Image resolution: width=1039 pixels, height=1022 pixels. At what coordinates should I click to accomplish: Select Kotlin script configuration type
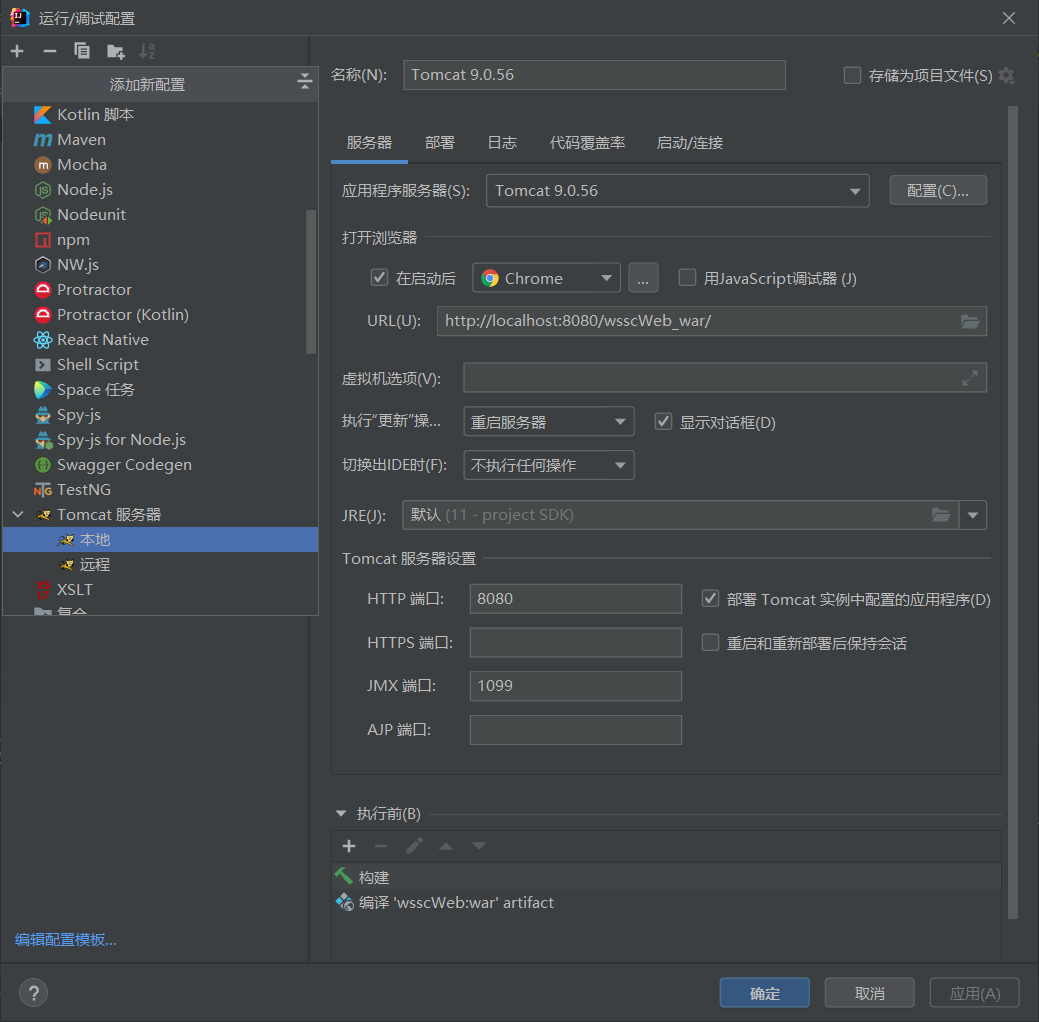(x=160, y=115)
